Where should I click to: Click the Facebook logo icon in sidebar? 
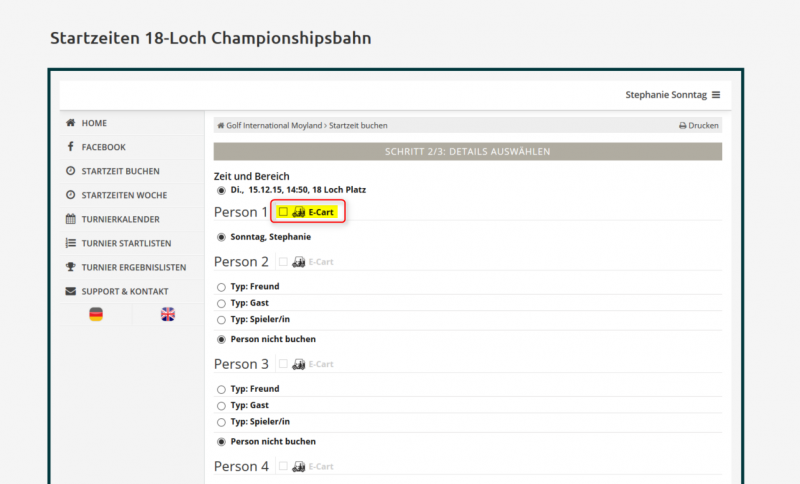(70, 147)
